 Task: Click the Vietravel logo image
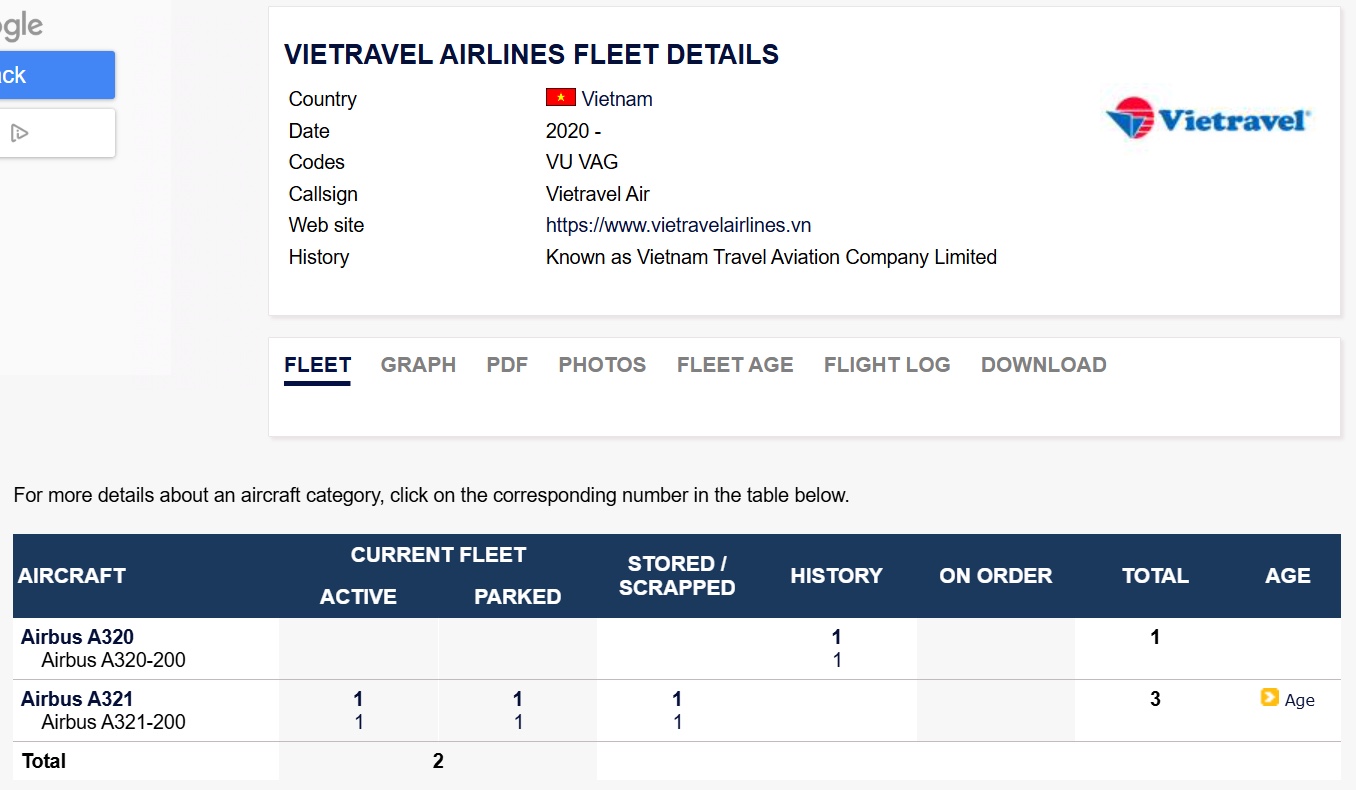point(1207,119)
